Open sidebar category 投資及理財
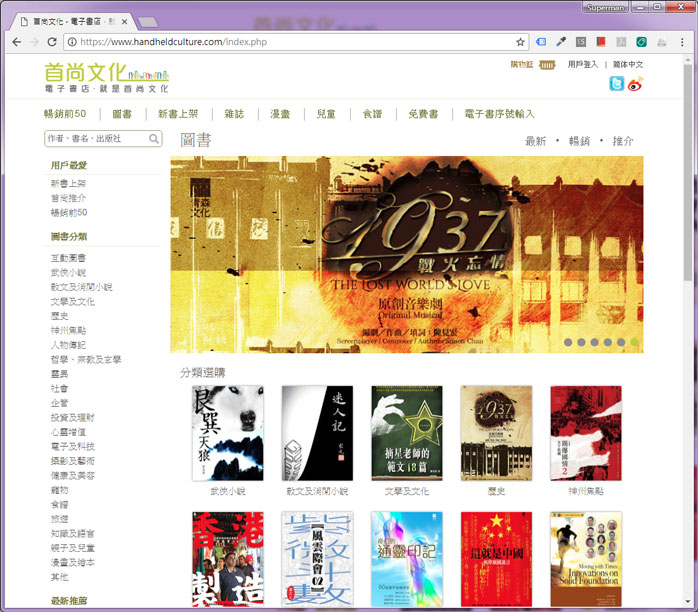The width and height of the screenshot is (698, 612). pyautogui.click(x=73, y=417)
